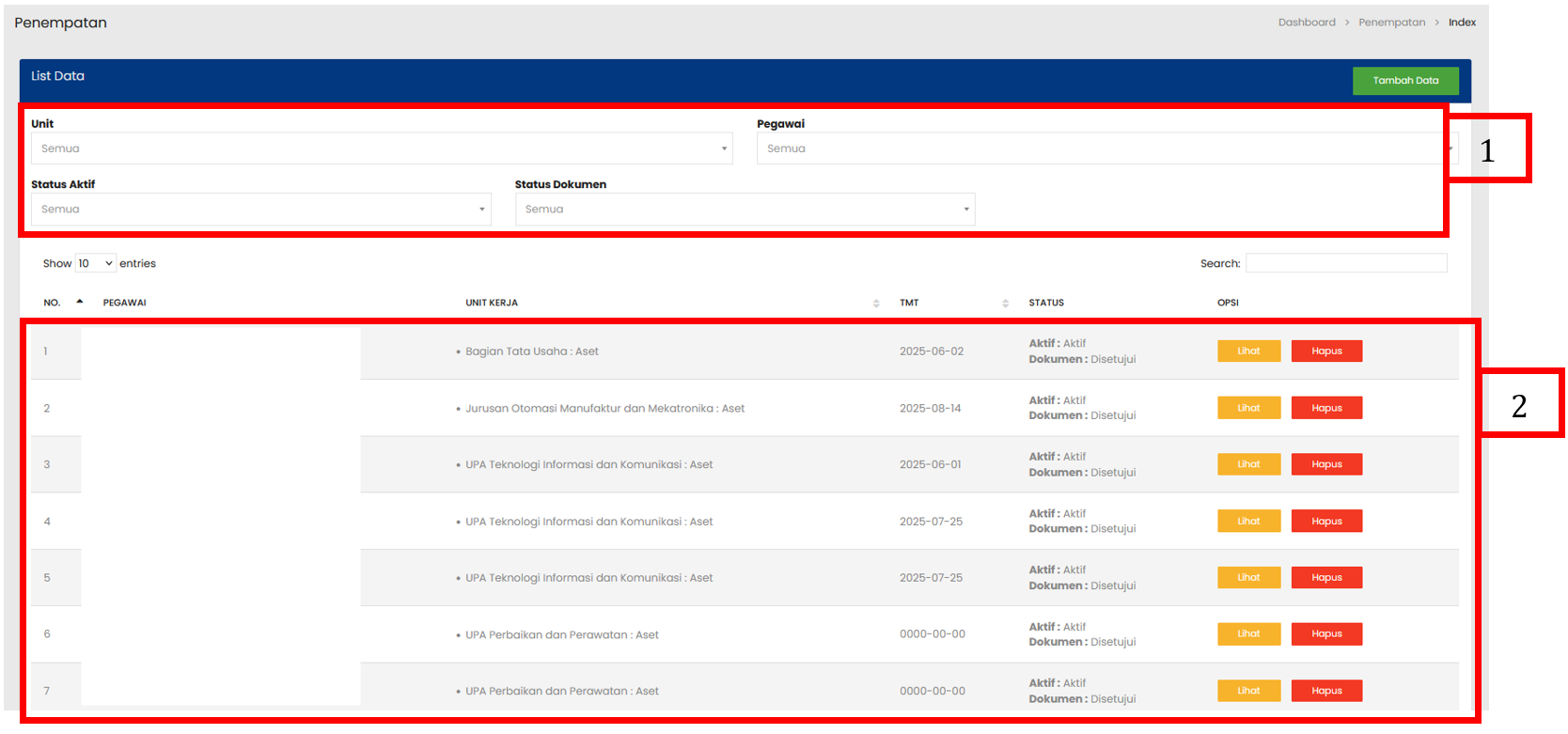Expand the Status Dokumen dropdown
This screenshot has height=734, width=1568.
click(745, 210)
